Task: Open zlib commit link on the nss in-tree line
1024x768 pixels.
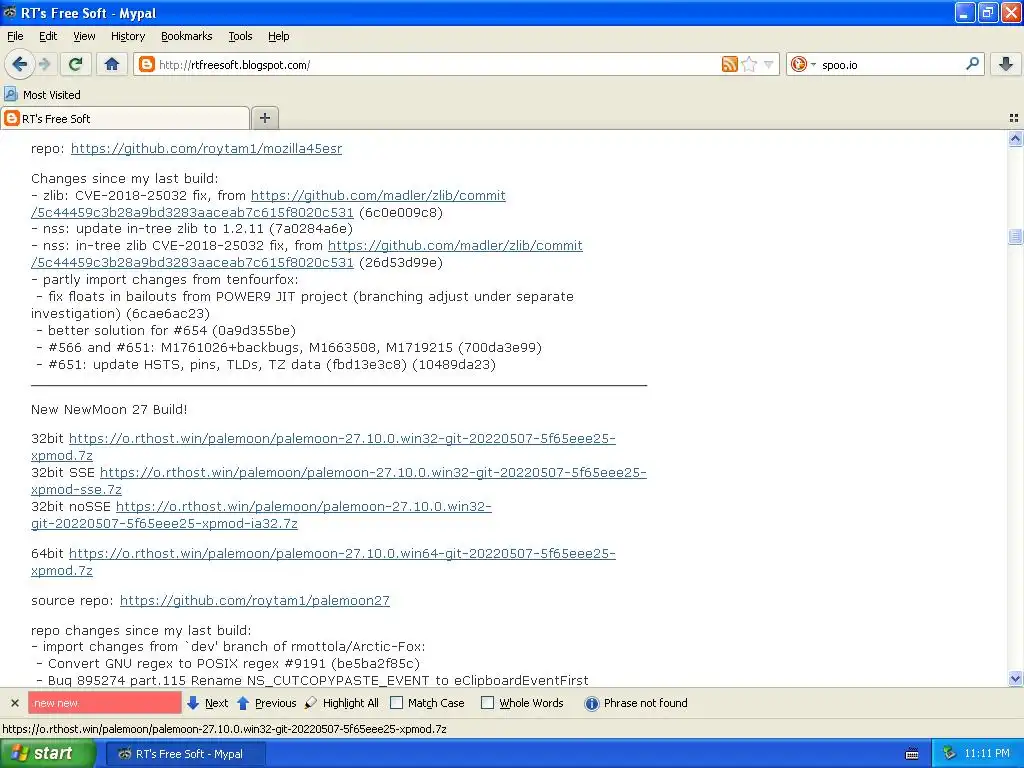Action: coord(455,246)
